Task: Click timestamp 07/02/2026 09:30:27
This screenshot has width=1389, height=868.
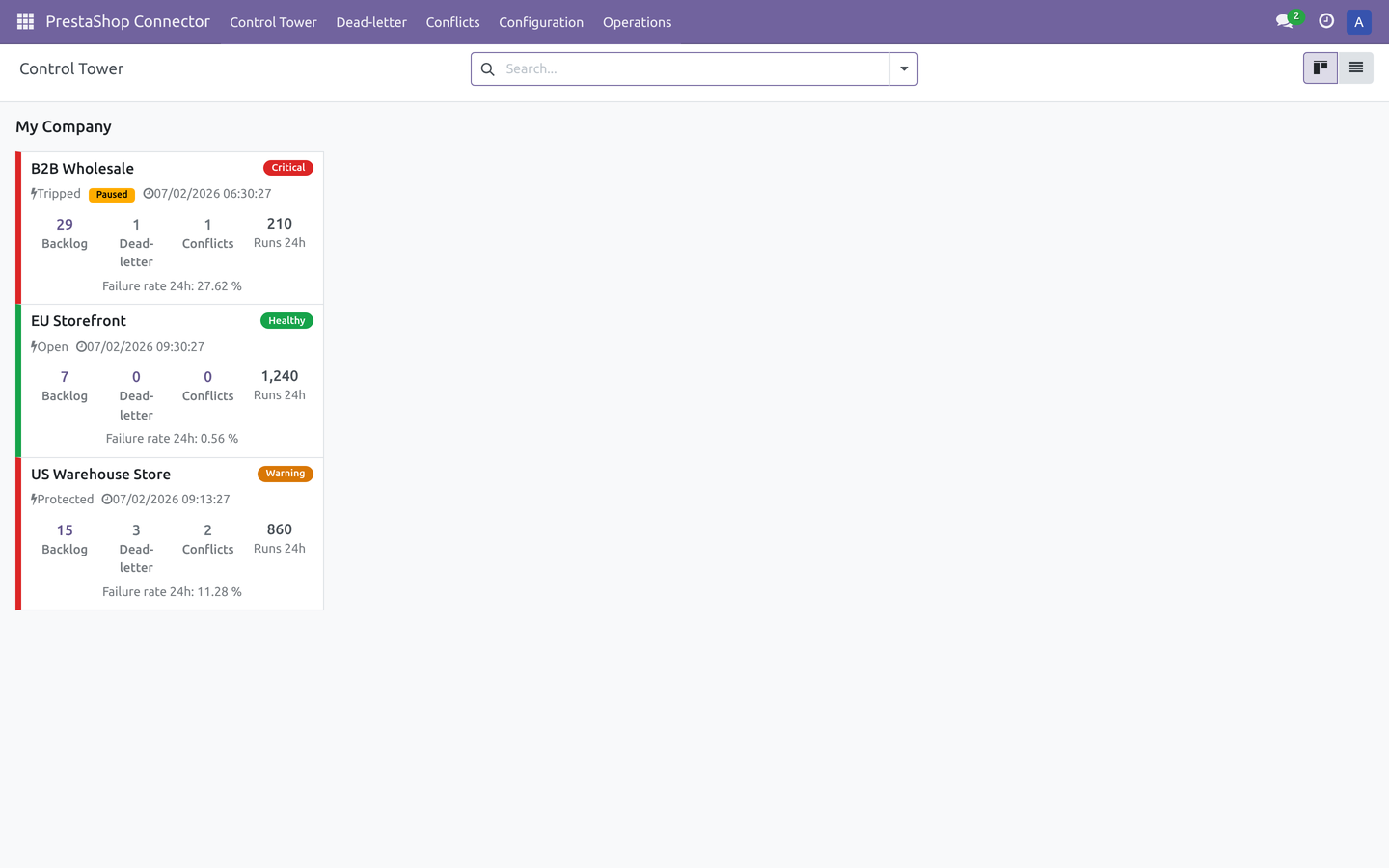Action: tap(146, 347)
